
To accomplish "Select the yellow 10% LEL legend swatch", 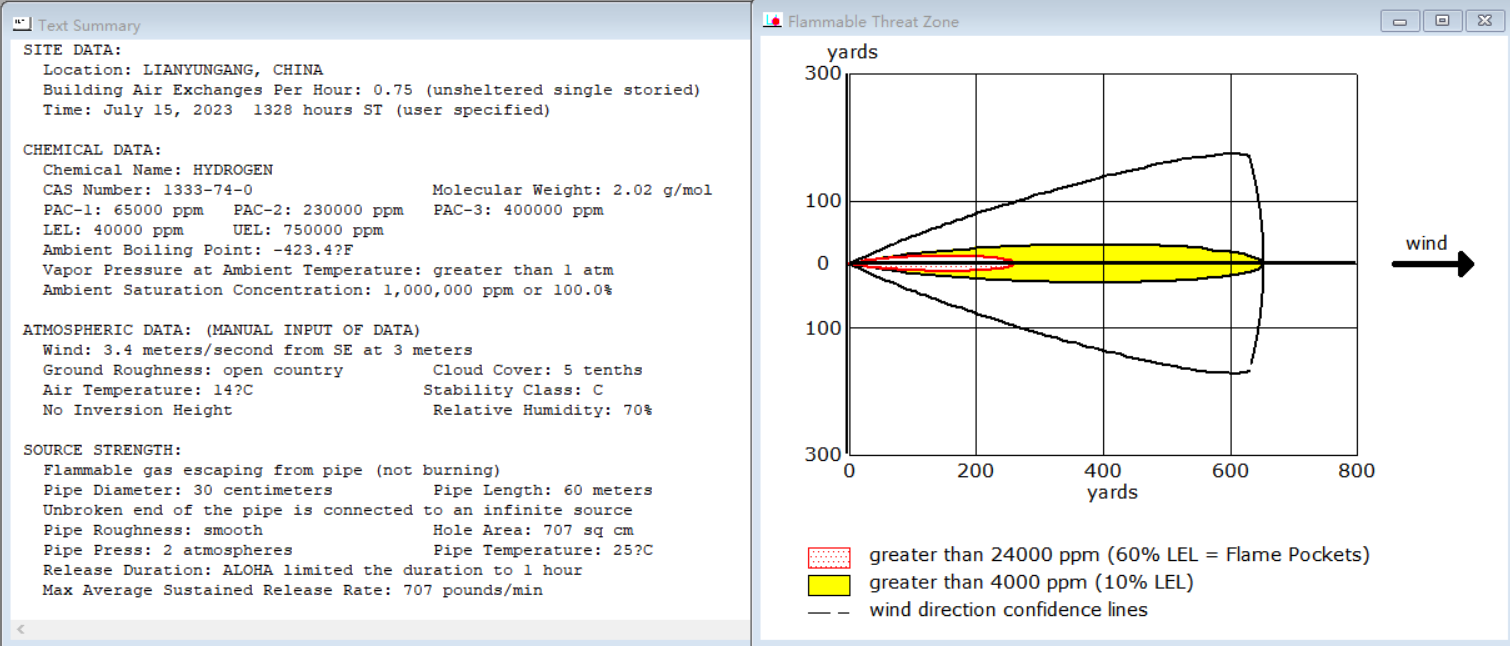I will coord(828,584).
